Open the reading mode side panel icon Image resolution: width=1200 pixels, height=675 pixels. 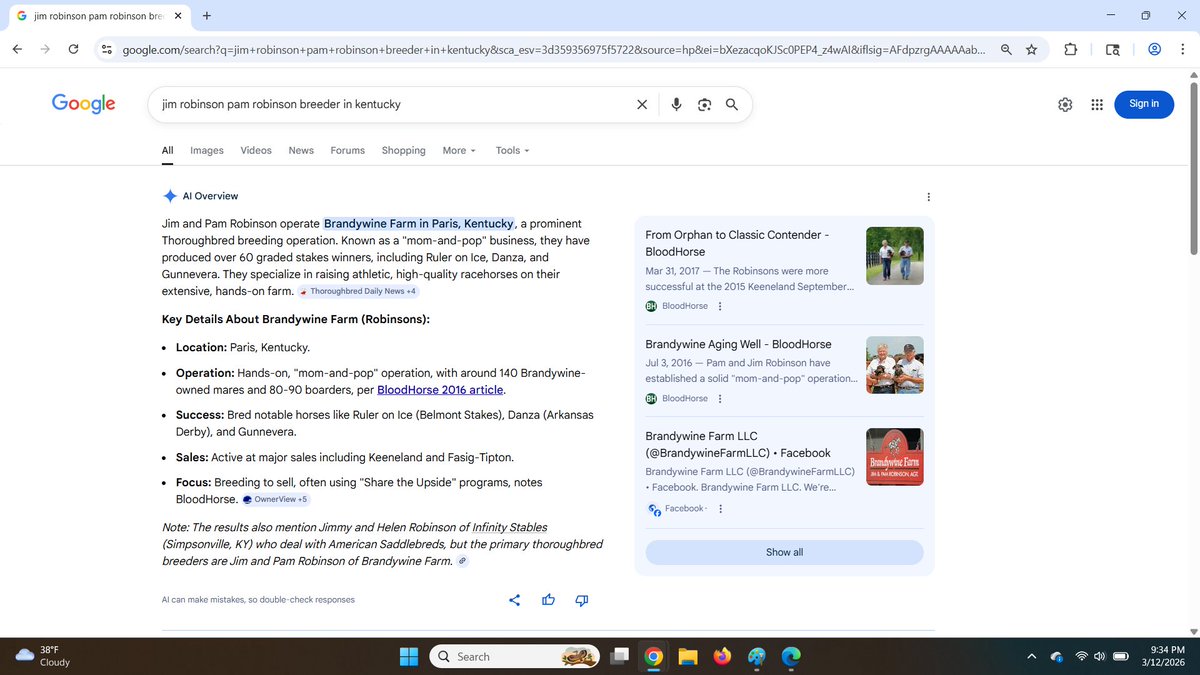click(x=1113, y=49)
